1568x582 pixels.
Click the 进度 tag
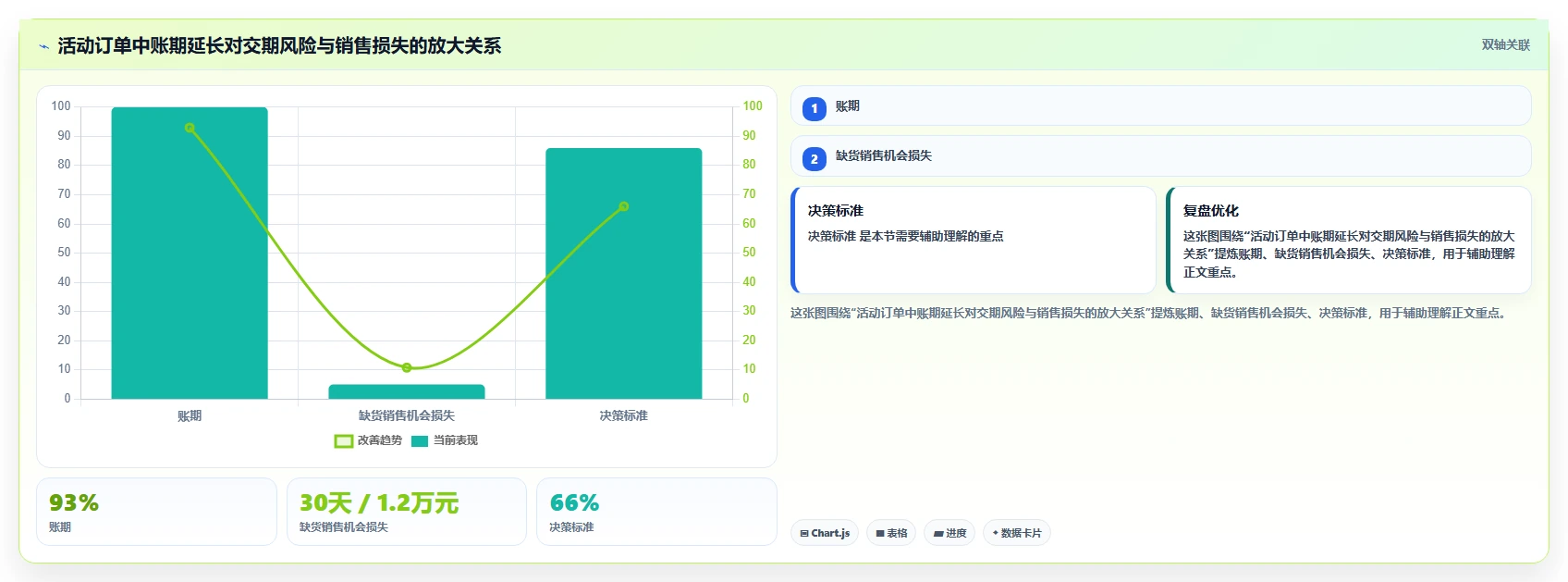point(949,533)
